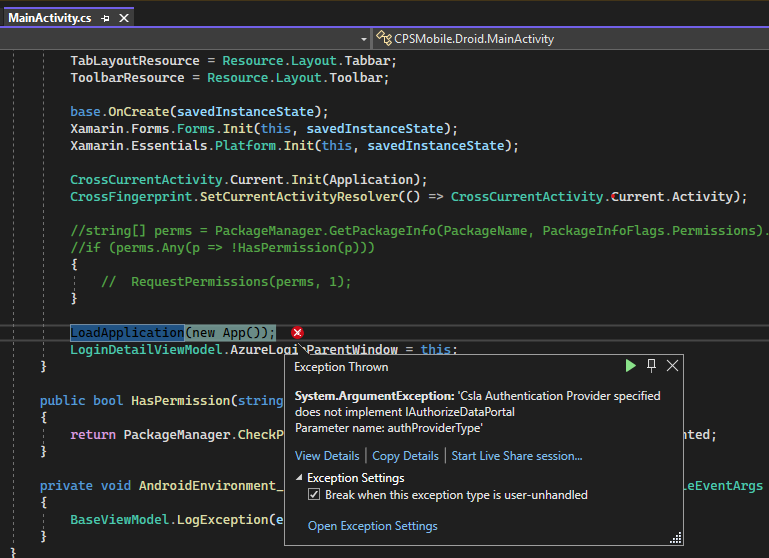
Task: Close the Exception Thrown popup
Action: pyautogui.click(x=672, y=365)
